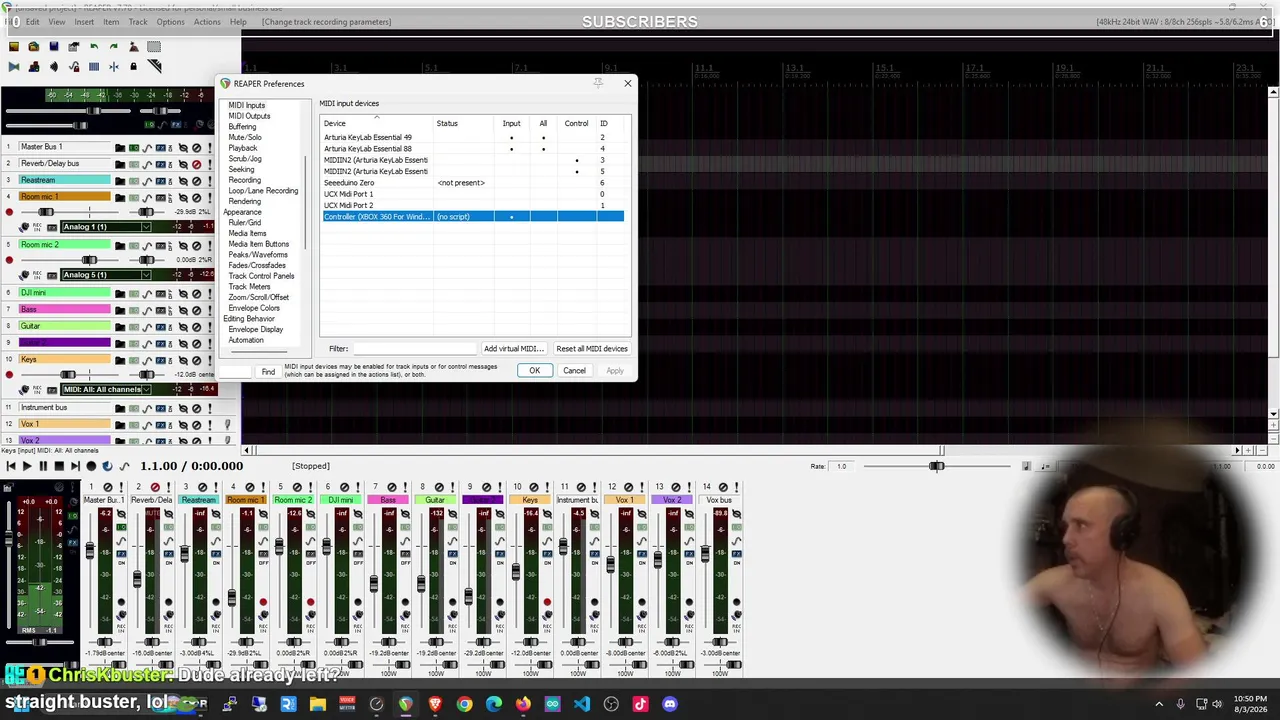This screenshot has height=720, width=1280.
Task: Mute the Bass strip in the mixer
Action: tap(391, 487)
